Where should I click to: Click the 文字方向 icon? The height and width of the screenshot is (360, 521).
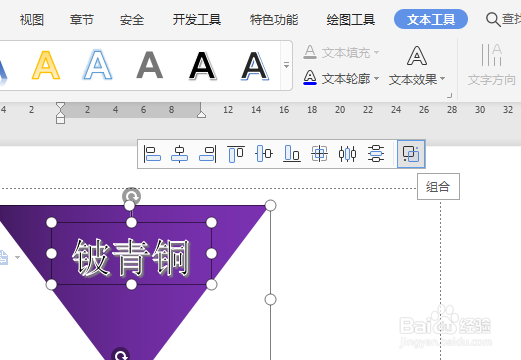pyautogui.click(x=491, y=55)
